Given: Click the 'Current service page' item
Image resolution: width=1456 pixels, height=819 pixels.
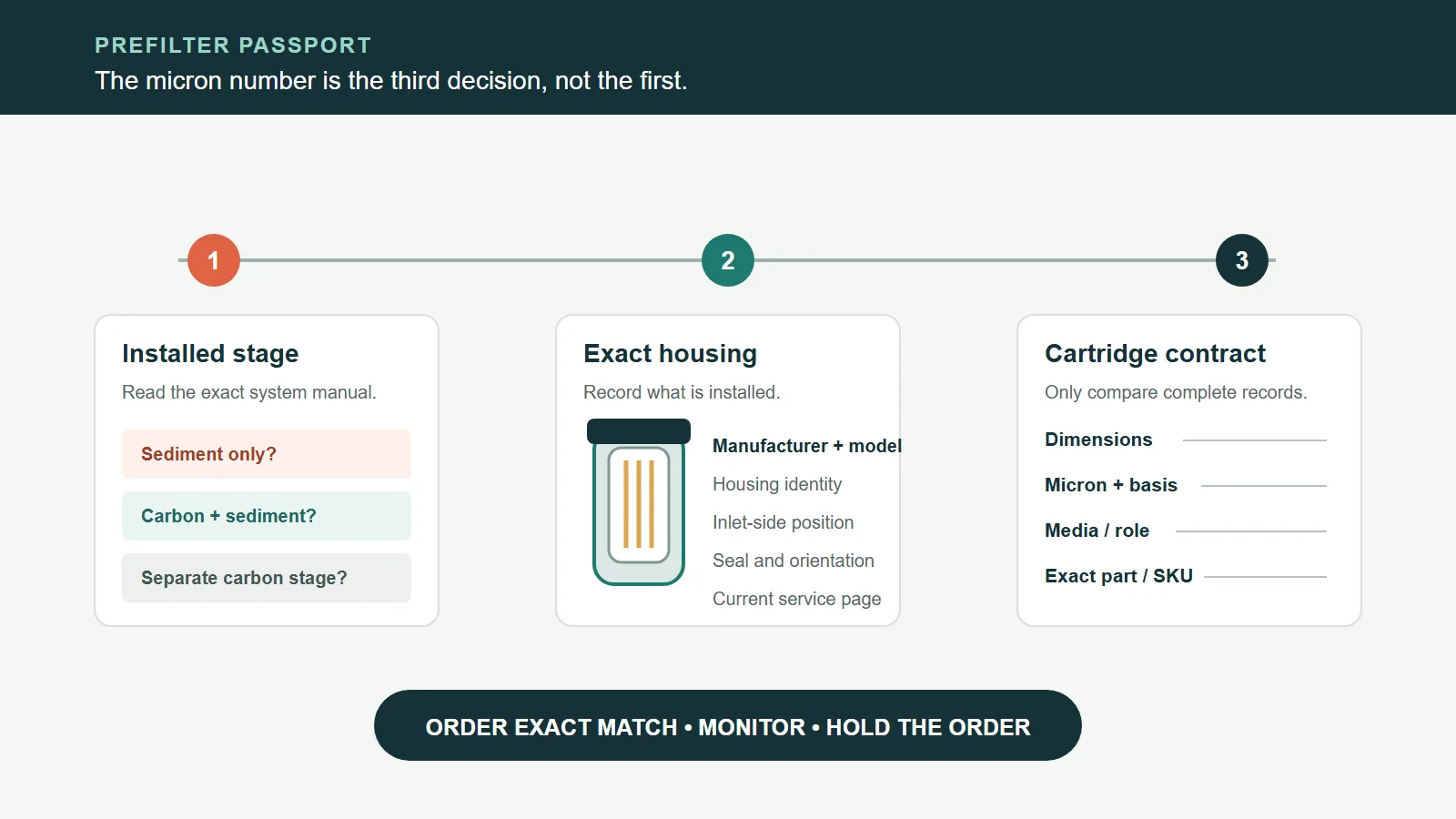Looking at the screenshot, I should (797, 599).
